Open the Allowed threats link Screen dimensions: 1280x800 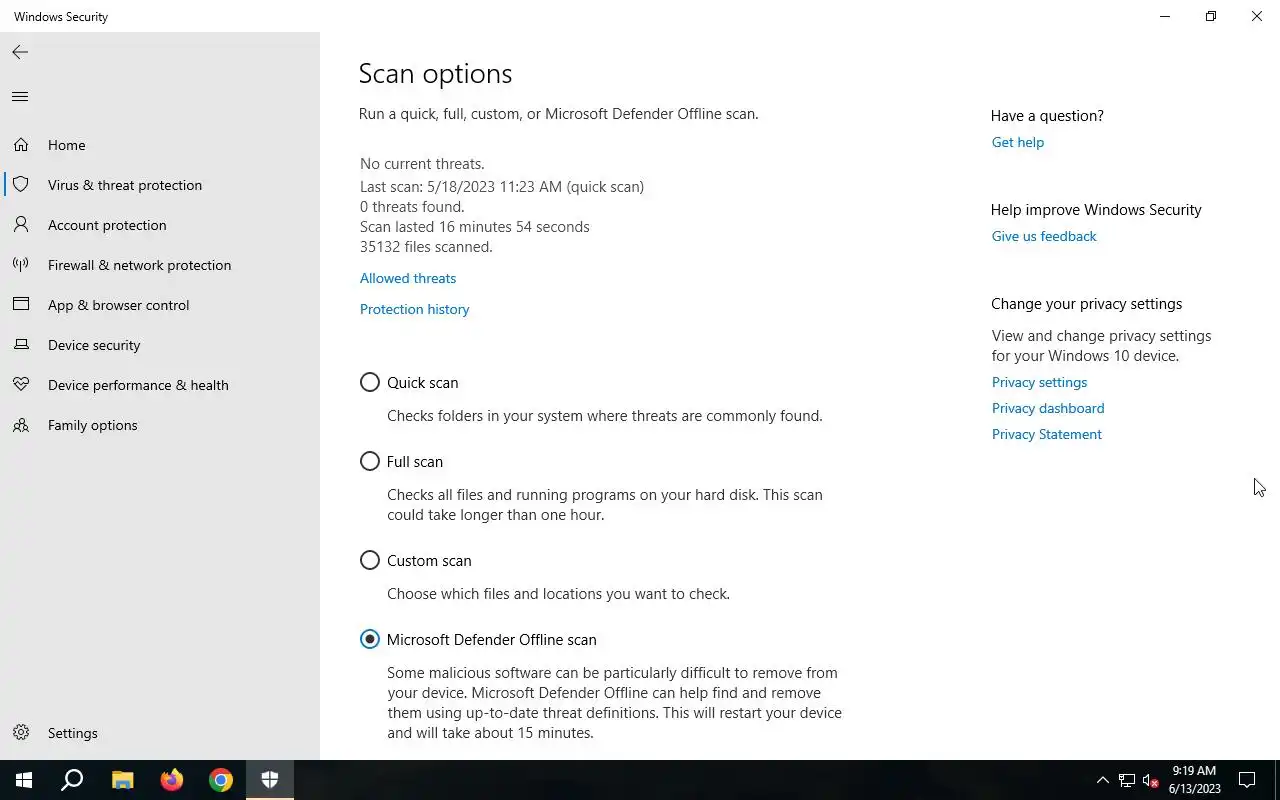(x=408, y=278)
